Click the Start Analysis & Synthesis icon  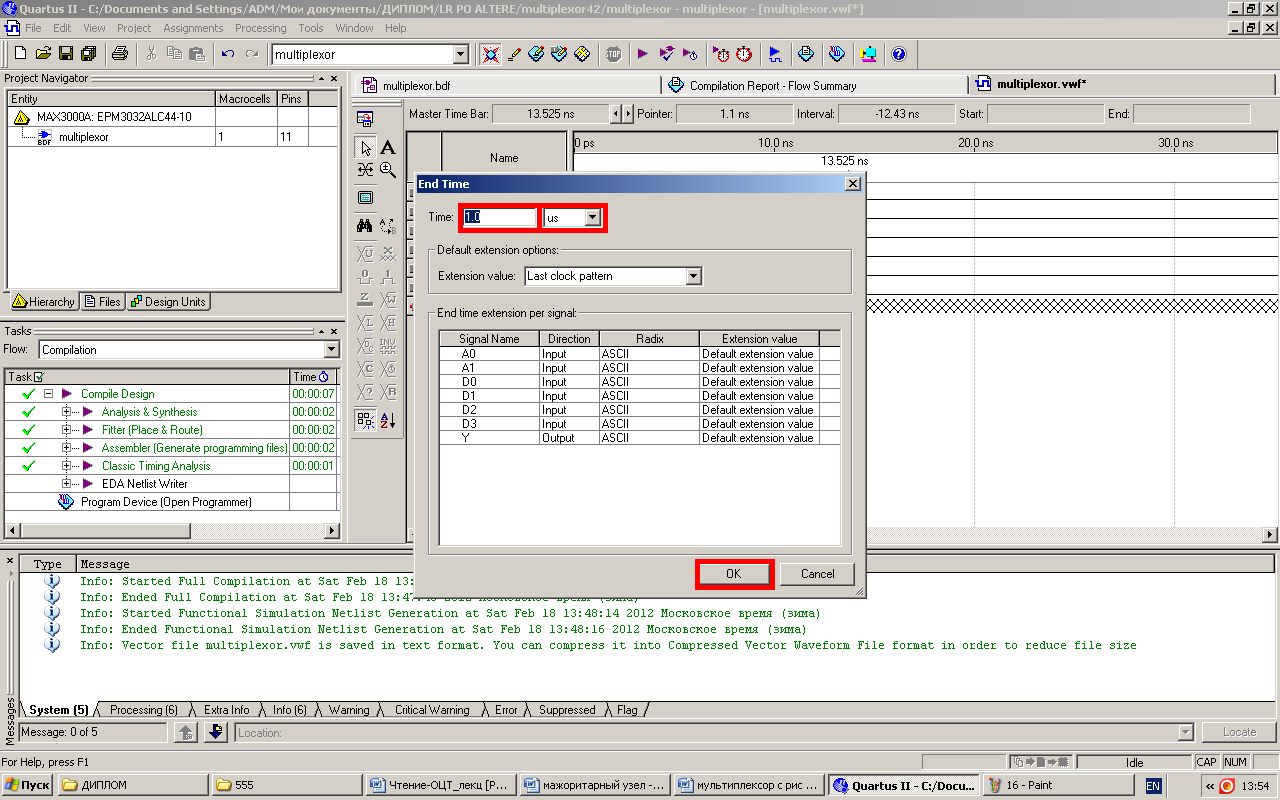click(666, 54)
